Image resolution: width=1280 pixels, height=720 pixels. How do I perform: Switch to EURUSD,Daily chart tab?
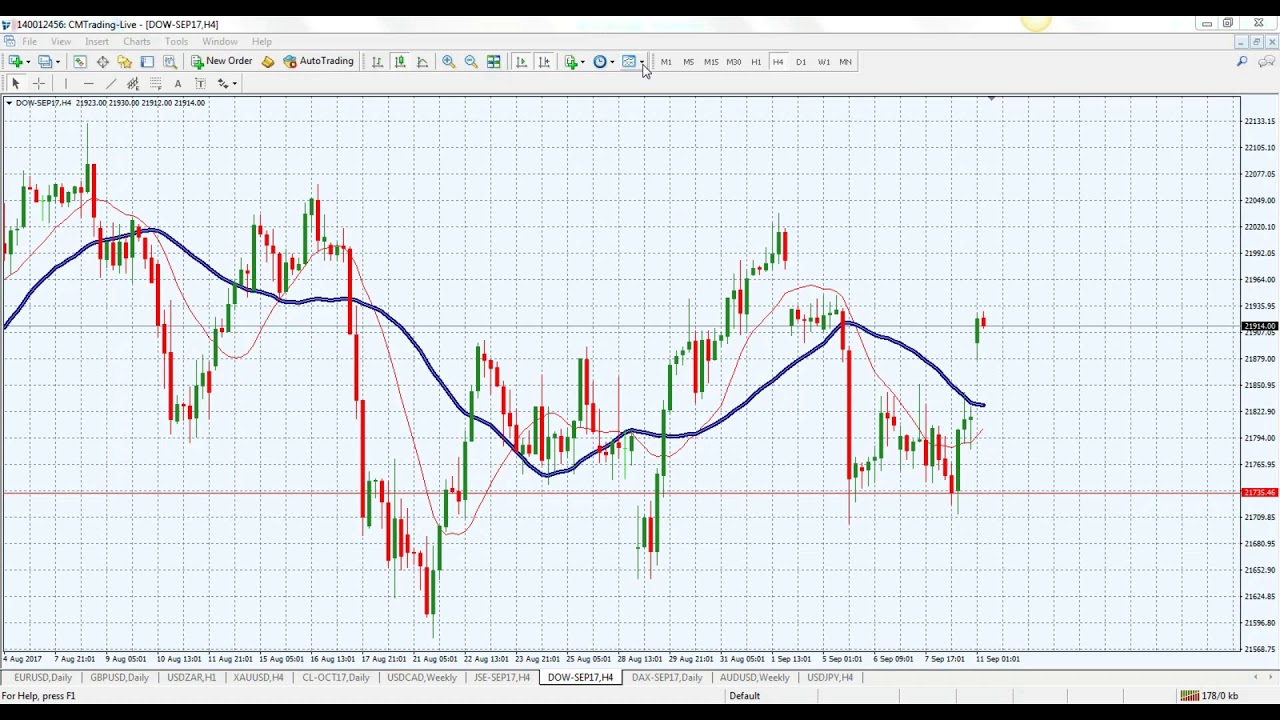coord(43,678)
